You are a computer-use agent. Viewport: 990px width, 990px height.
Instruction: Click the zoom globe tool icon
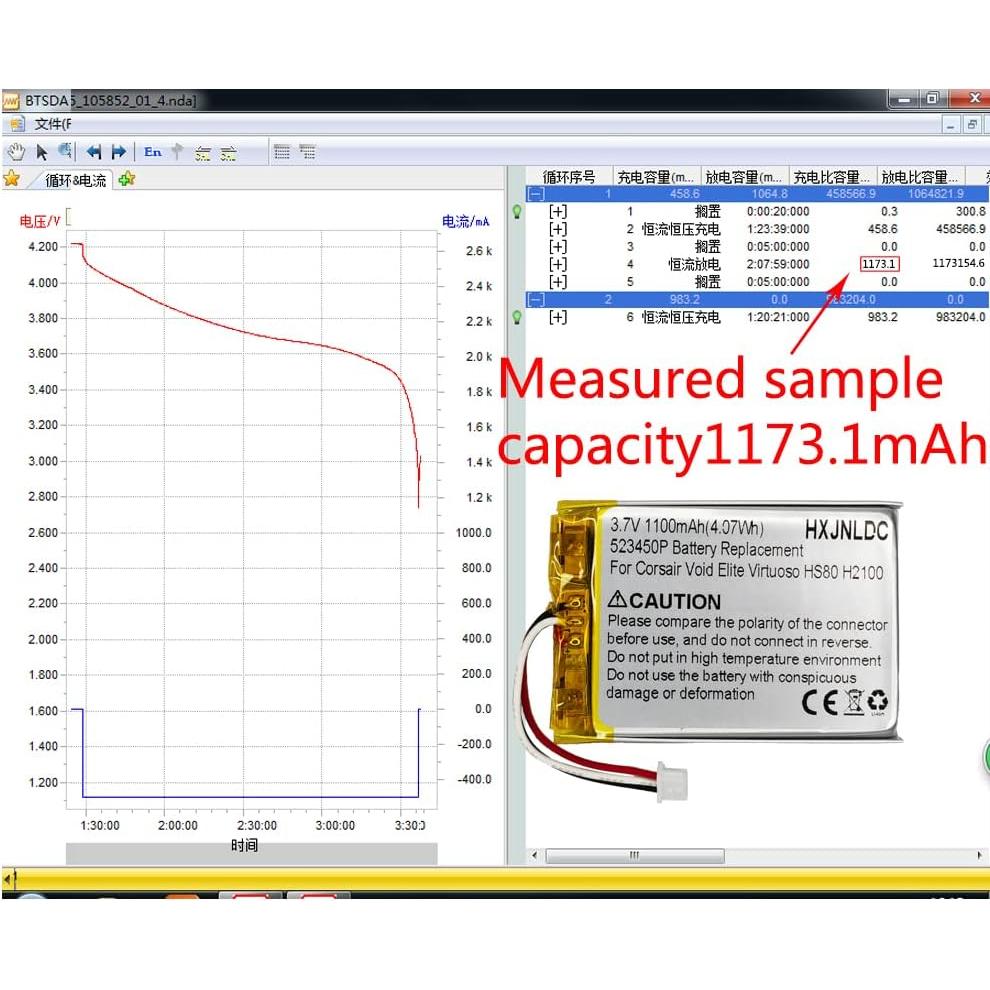(x=66, y=152)
